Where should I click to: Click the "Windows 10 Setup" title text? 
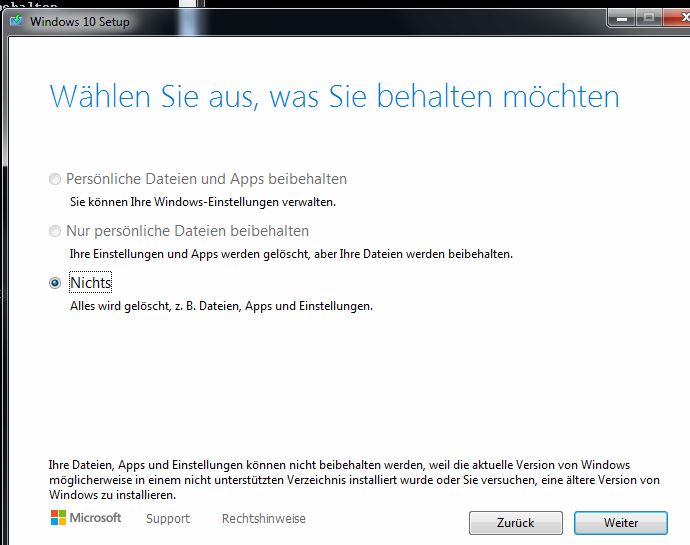tap(80, 22)
